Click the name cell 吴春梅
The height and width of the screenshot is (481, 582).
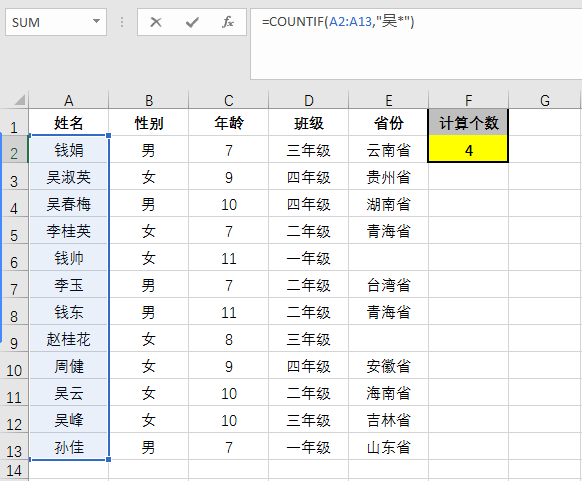69,204
